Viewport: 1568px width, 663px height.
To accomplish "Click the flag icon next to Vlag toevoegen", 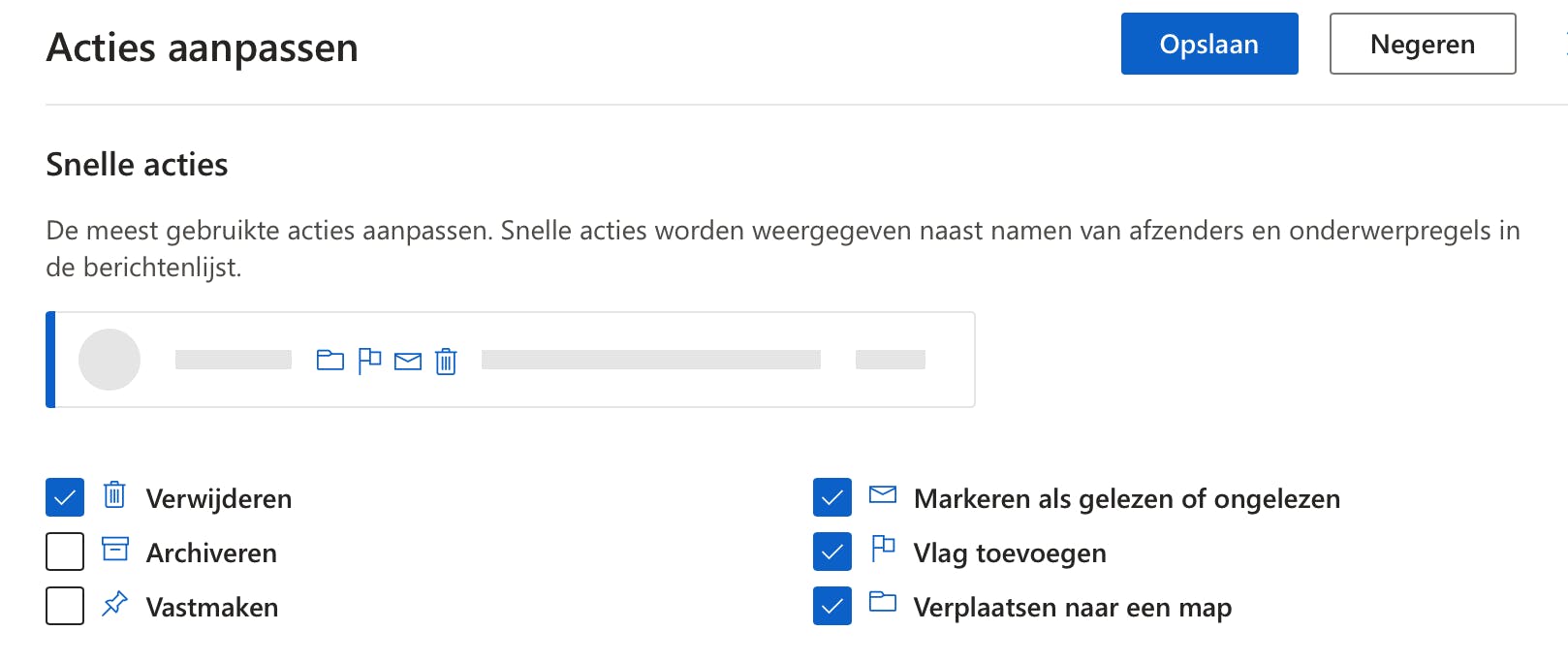I will 883,551.
